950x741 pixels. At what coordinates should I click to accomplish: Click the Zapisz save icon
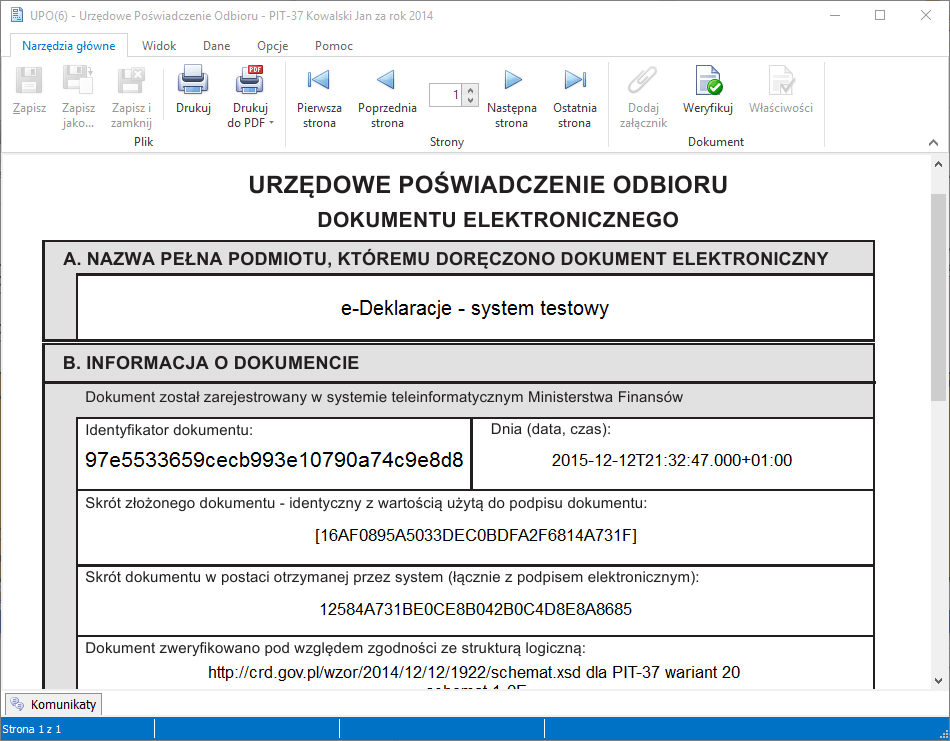pyautogui.click(x=29, y=81)
